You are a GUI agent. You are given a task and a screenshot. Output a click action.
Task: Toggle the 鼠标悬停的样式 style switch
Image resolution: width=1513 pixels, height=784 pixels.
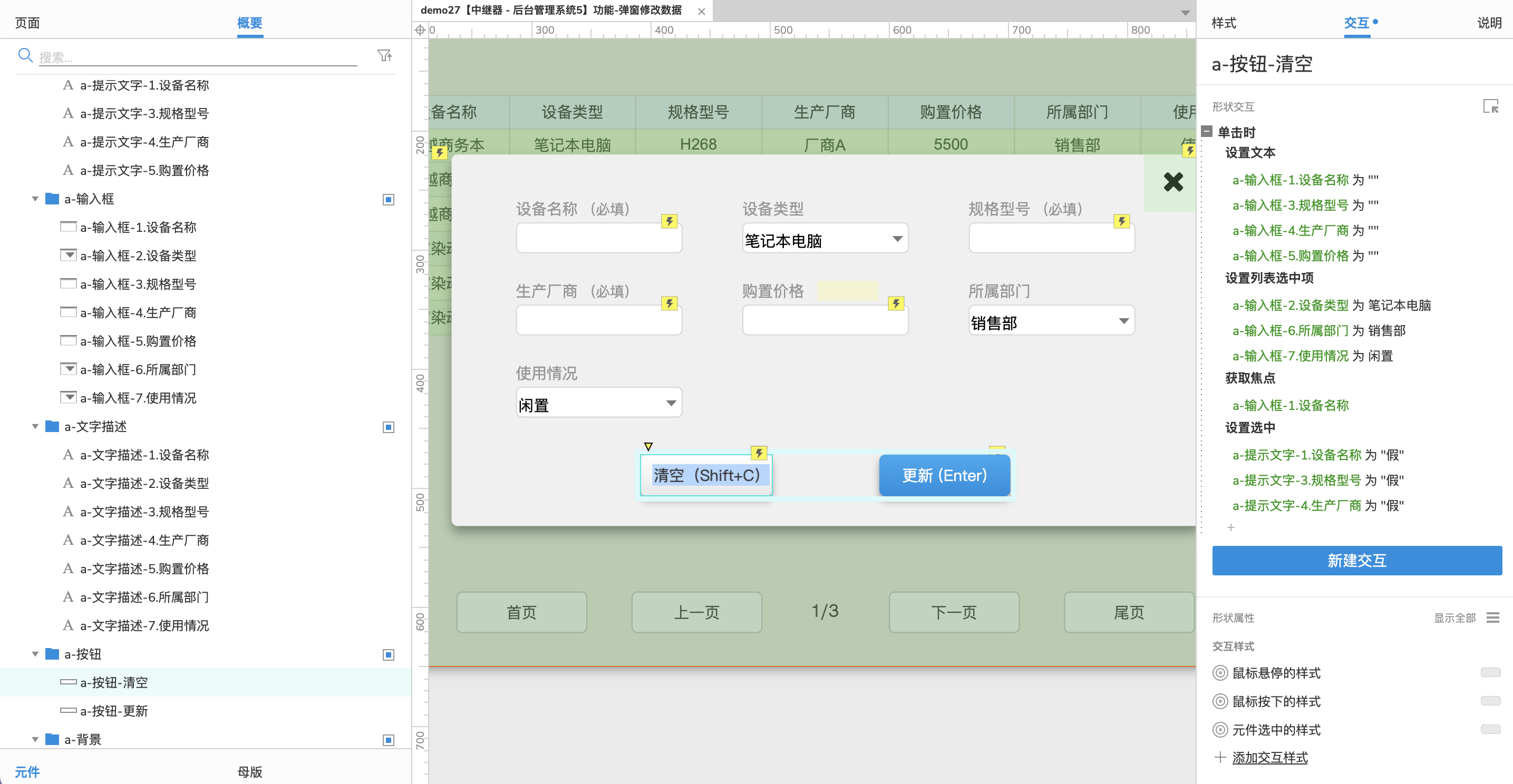coord(1490,672)
